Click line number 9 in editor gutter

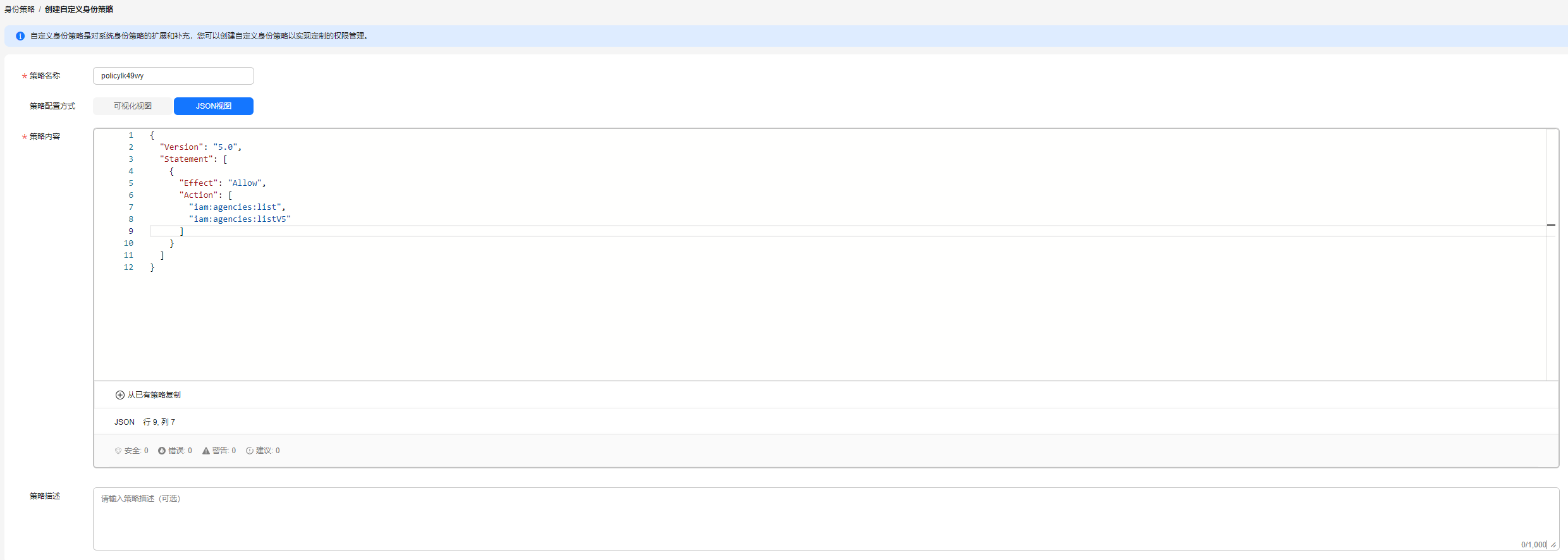click(131, 231)
